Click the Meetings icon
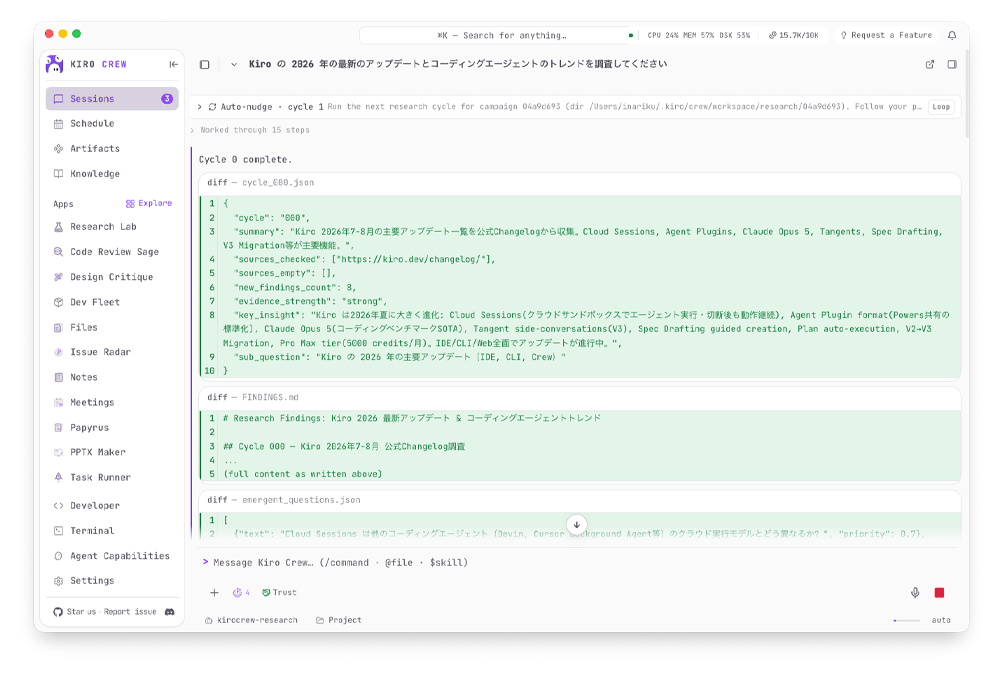The height and width of the screenshot is (676, 1000). tap(58, 402)
